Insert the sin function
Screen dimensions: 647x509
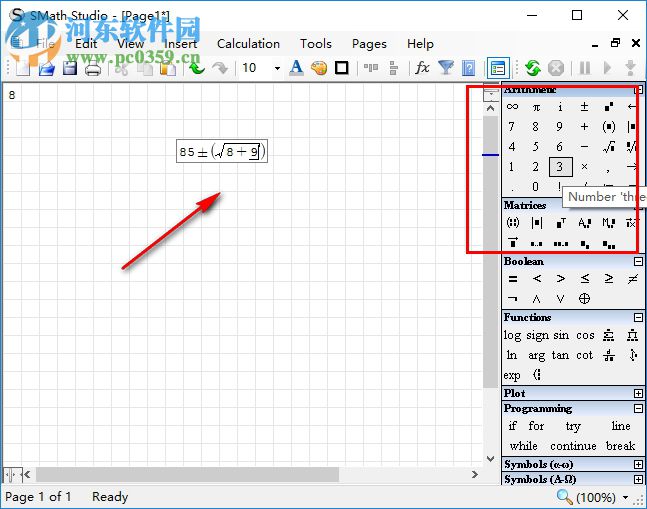(x=561, y=335)
